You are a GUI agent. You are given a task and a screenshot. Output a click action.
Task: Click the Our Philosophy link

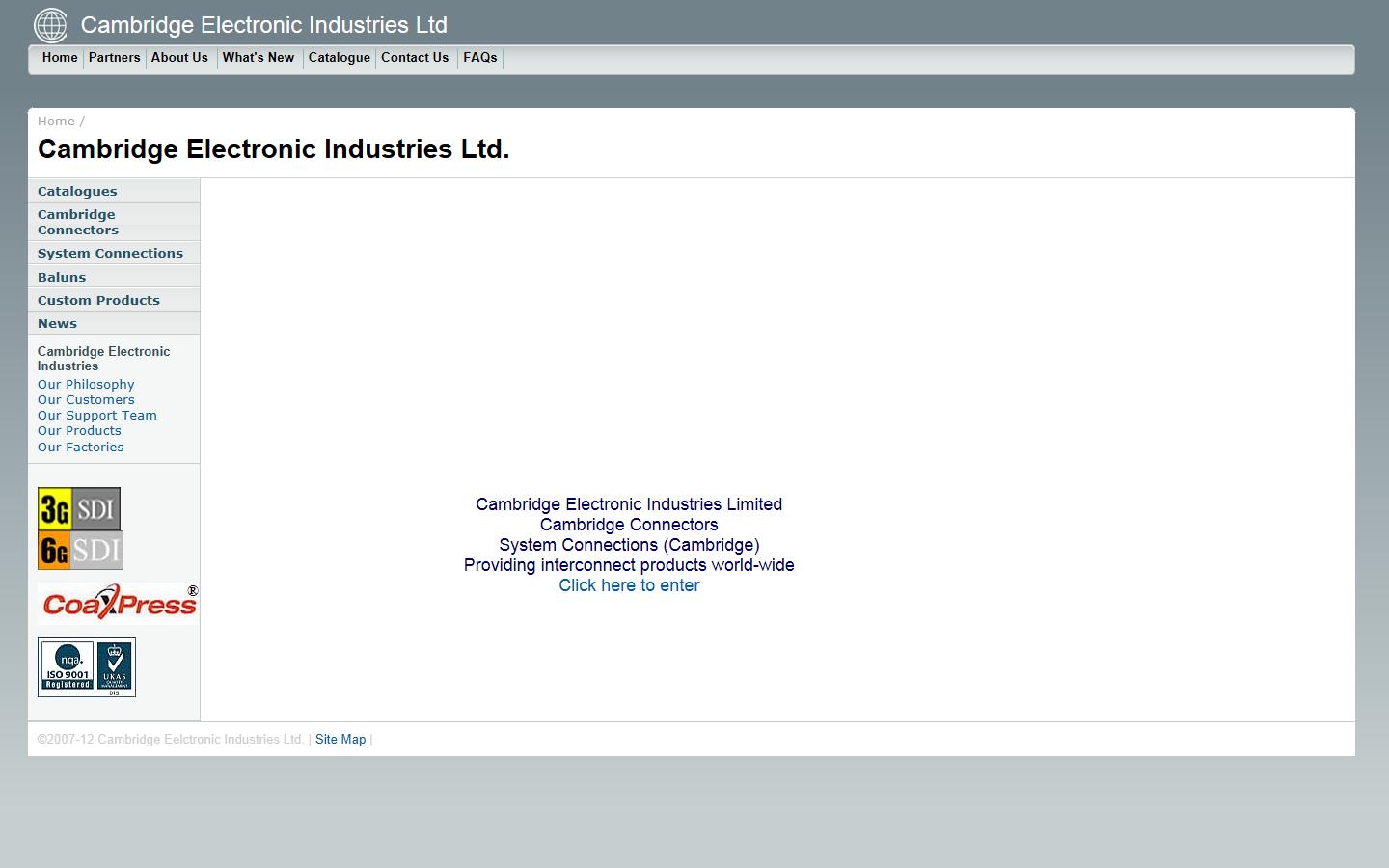[x=85, y=384]
